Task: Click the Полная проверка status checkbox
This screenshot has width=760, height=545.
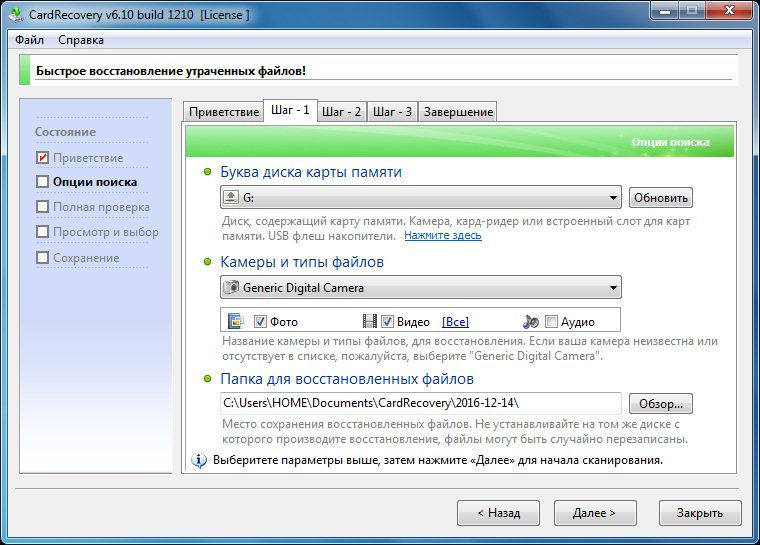Action: click(x=43, y=207)
